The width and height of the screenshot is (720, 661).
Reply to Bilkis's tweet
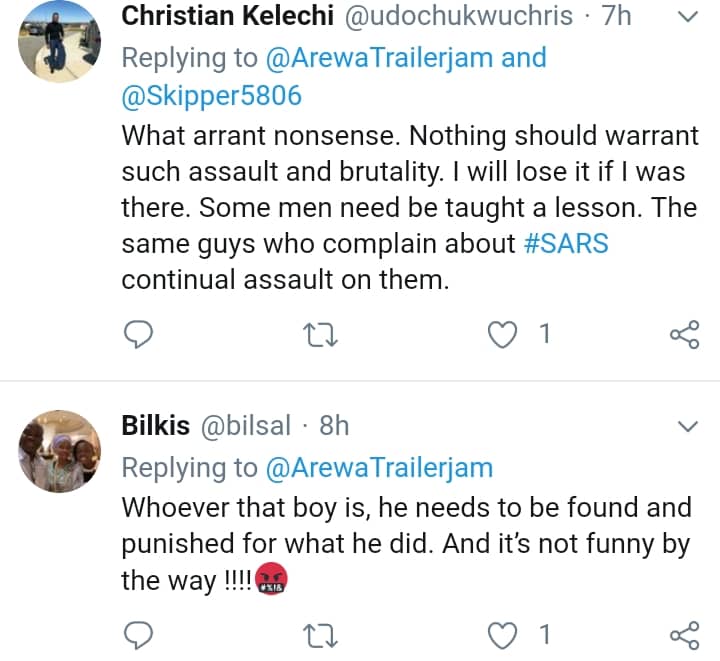click(x=139, y=634)
